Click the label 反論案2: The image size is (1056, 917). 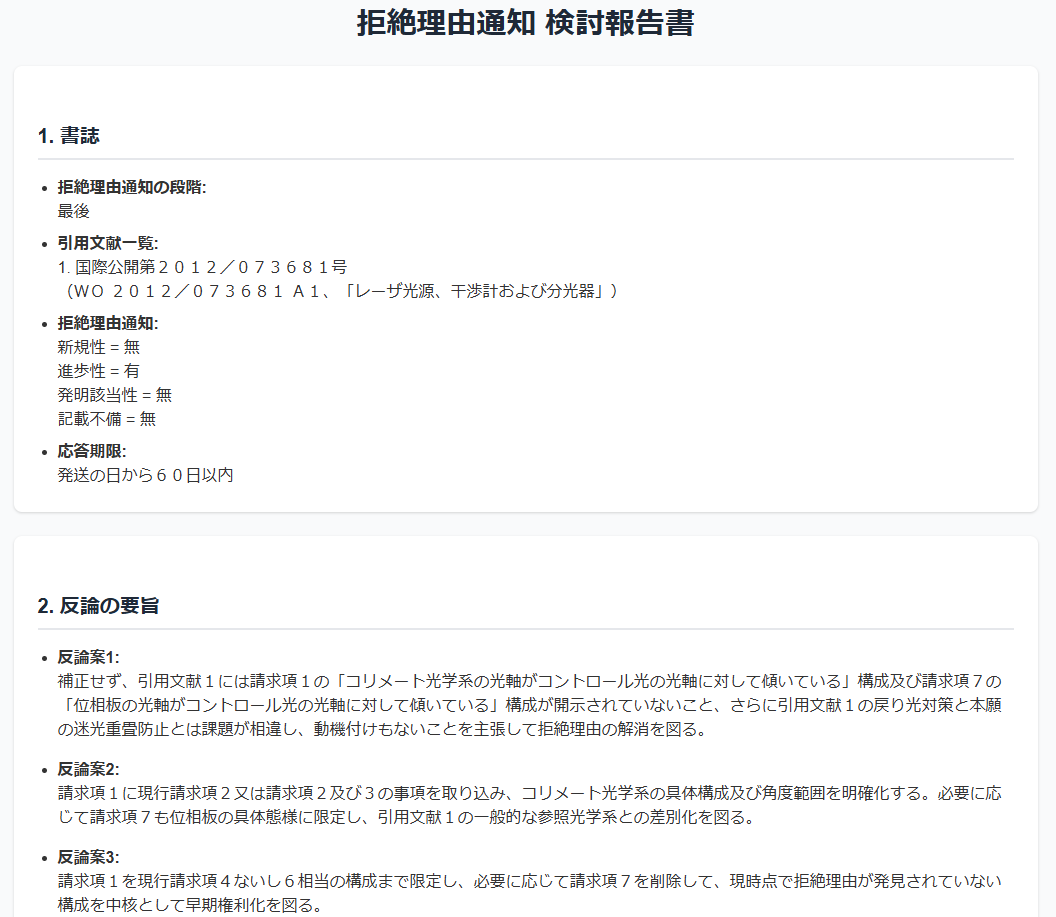tap(88, 769)
